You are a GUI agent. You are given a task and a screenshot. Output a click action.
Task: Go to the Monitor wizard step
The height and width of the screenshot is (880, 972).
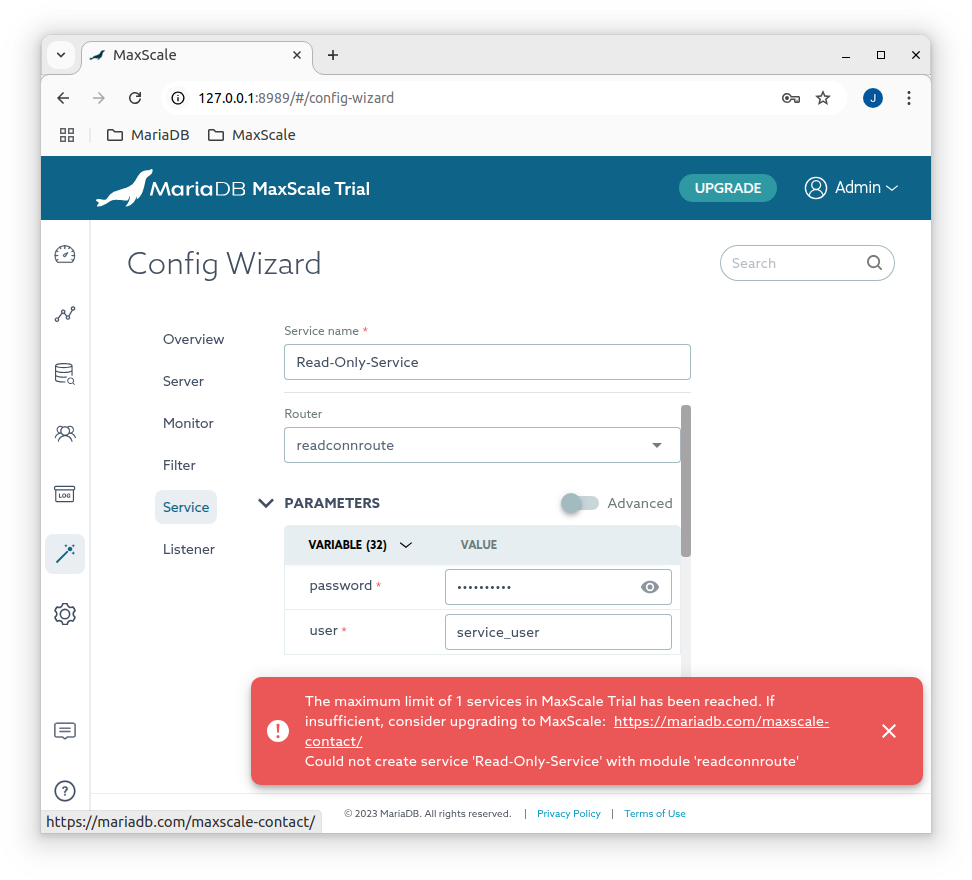[x=188, y=423]
